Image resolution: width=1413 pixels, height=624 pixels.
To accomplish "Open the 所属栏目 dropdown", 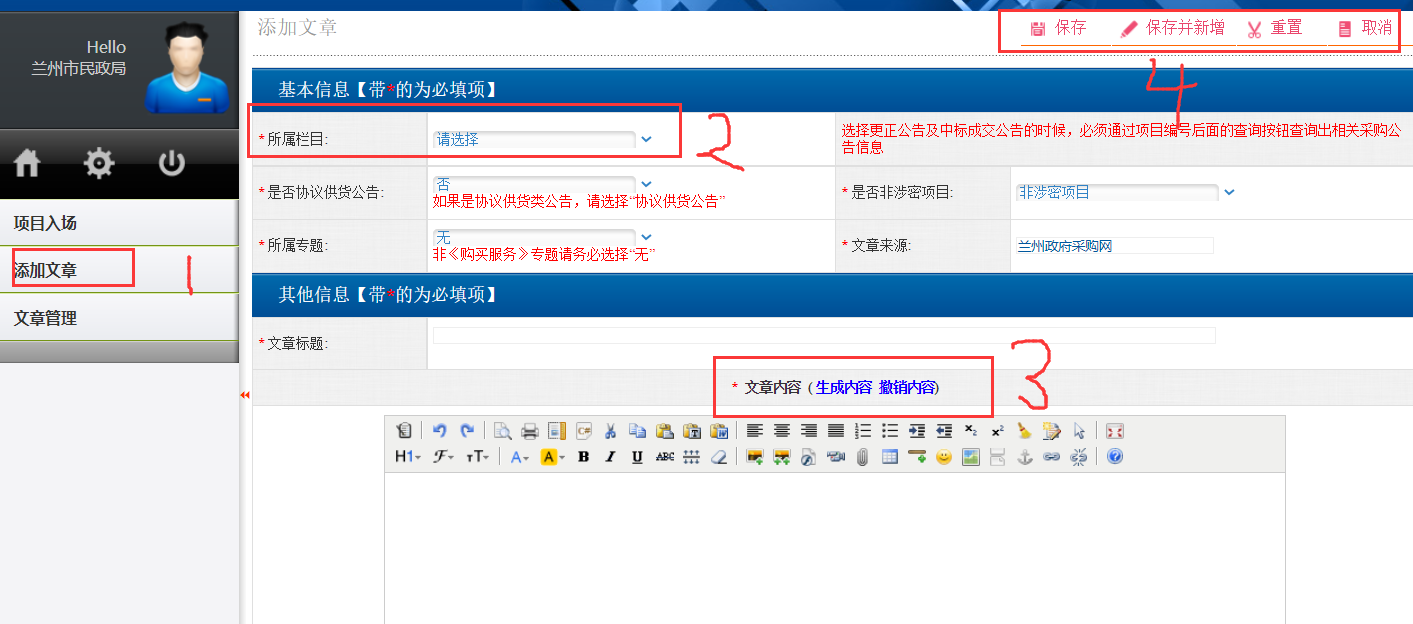I will (x=646, y=139).
